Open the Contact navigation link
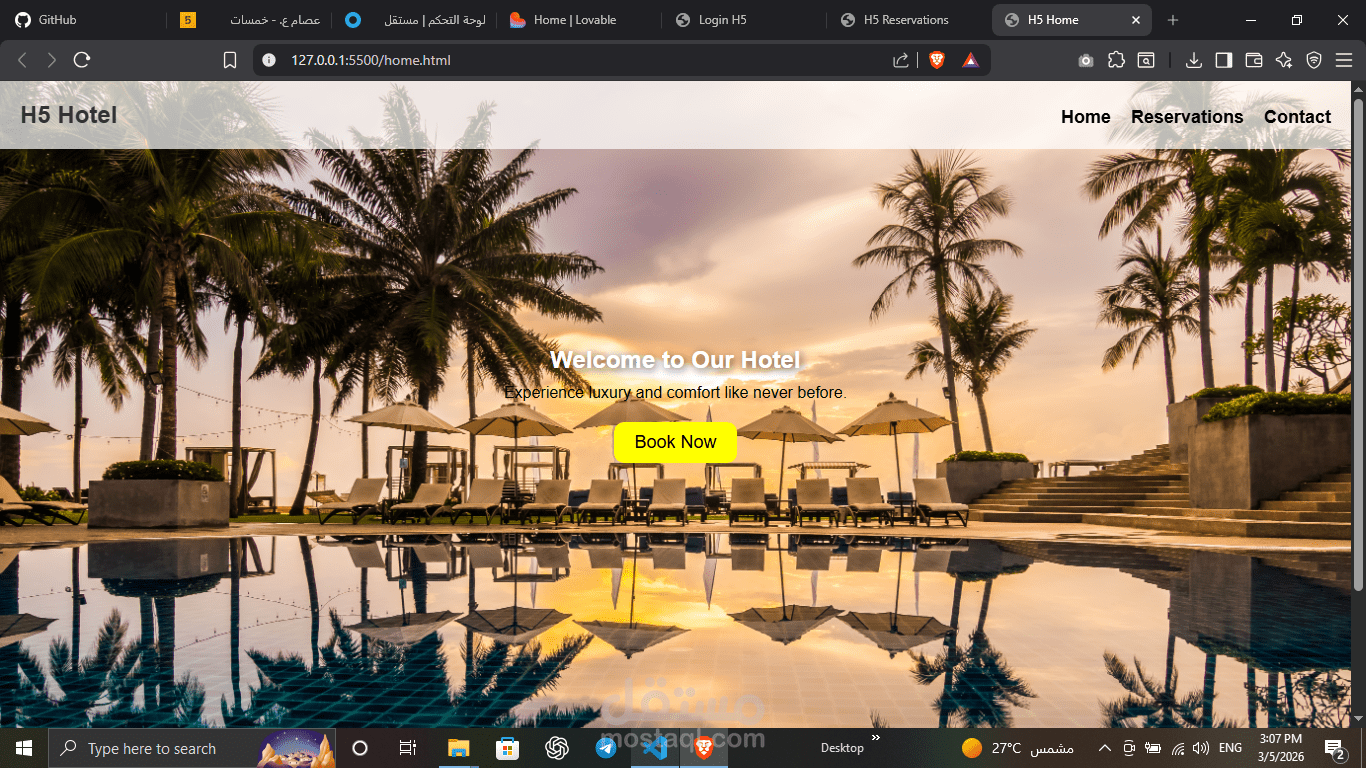This screenshot has width=1366, height=768. point(1297,117)
